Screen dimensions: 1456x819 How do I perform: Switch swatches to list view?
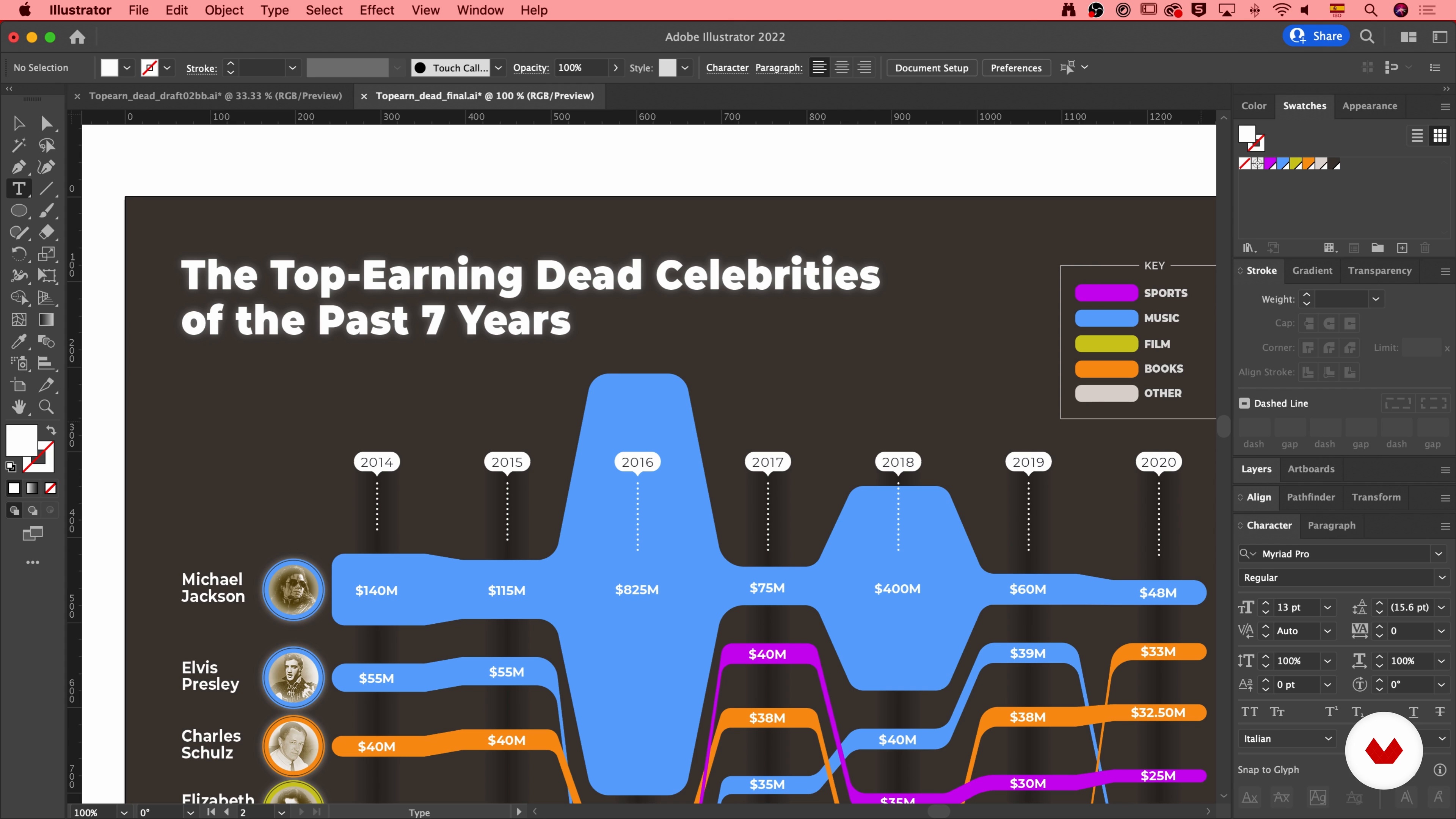(1417, 136)
